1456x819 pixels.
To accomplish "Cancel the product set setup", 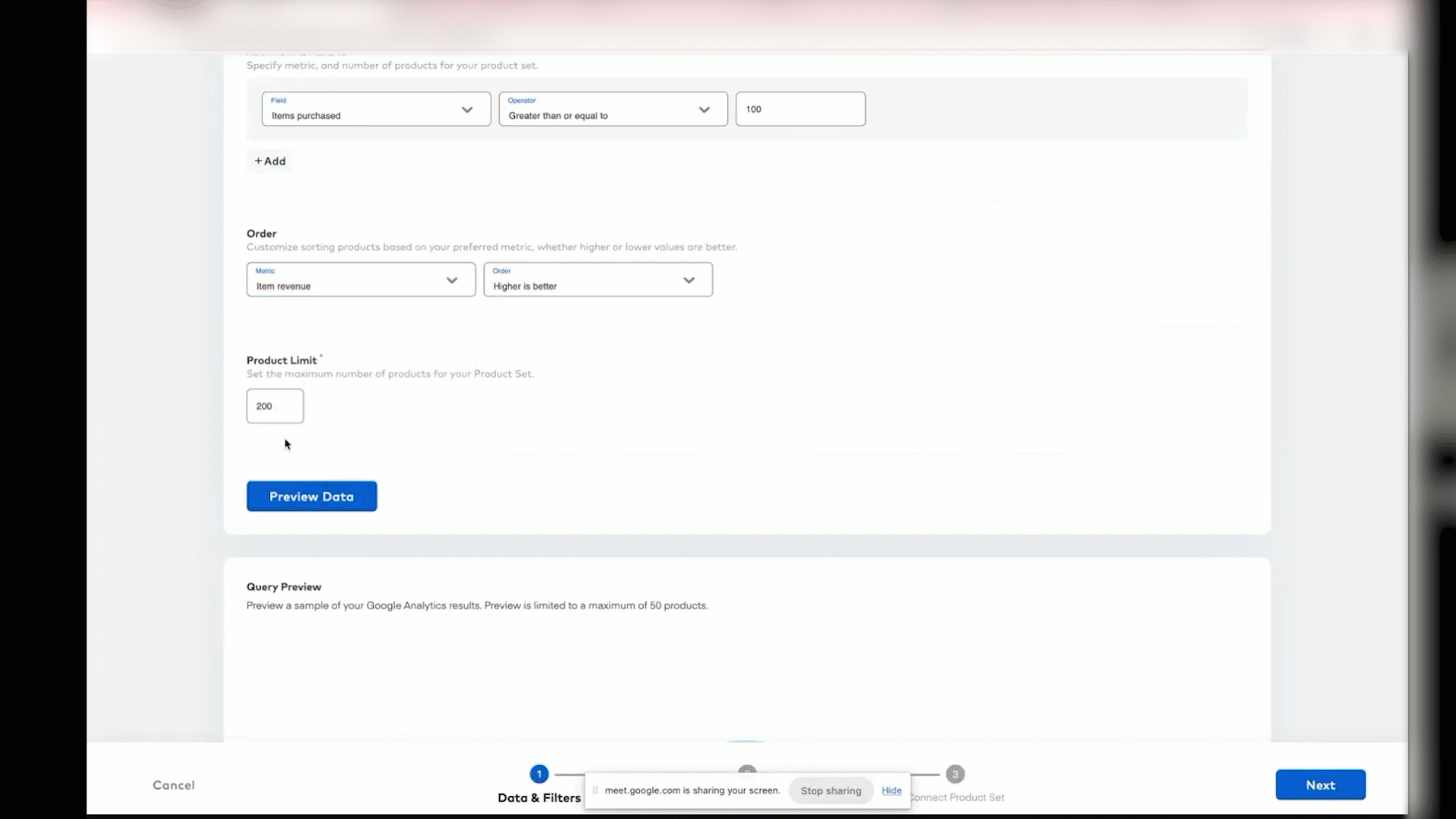I will (x=174, y=785).
